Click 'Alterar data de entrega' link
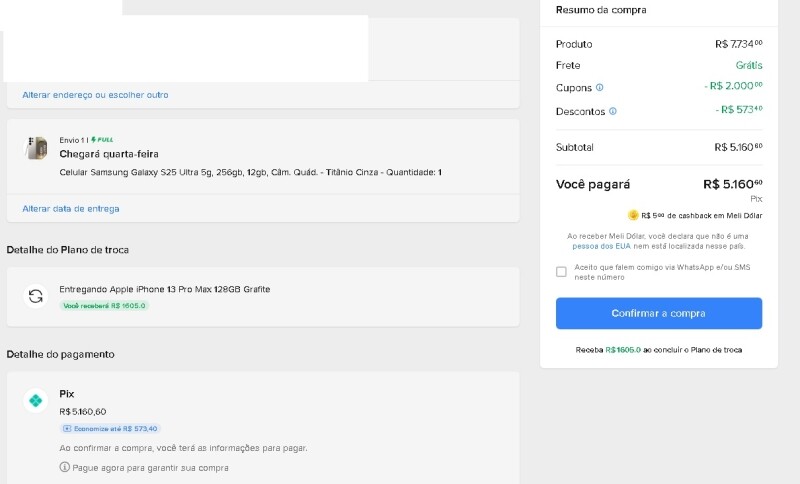The width and height of the screenshot is (800, 484). tap(71, 209)
